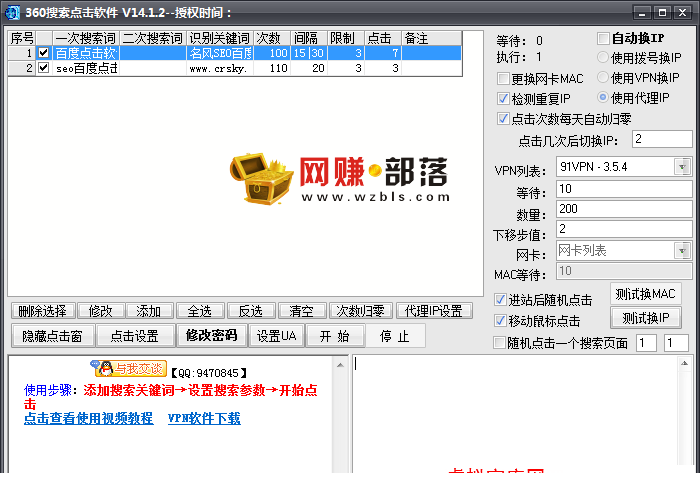Image resolution: width=700 pixels, height=496 pixels.
Task: Click 测试换IP button
Action: [646, 318]
